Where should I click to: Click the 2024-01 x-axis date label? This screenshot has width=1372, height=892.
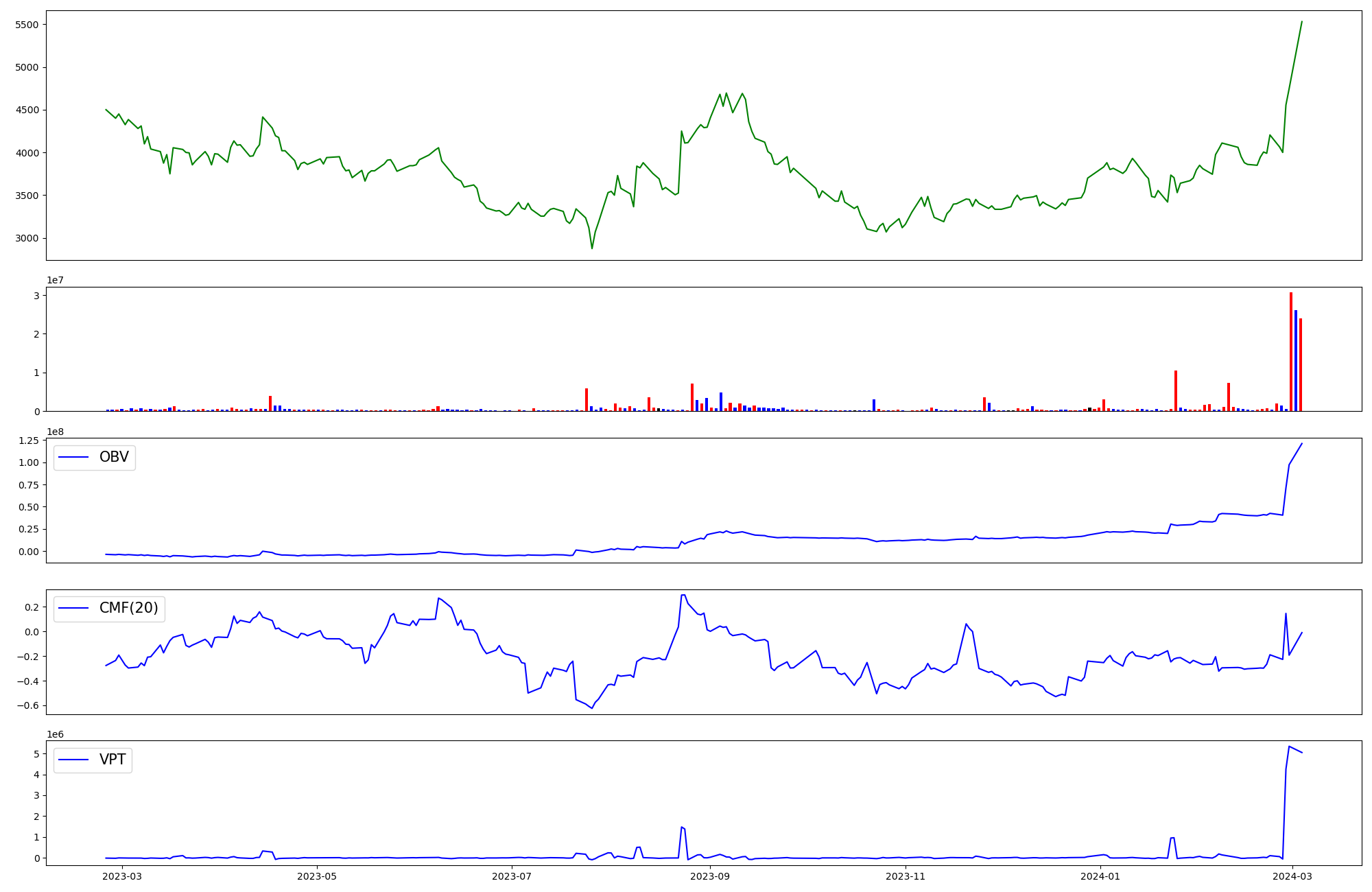pos(1100,876)
